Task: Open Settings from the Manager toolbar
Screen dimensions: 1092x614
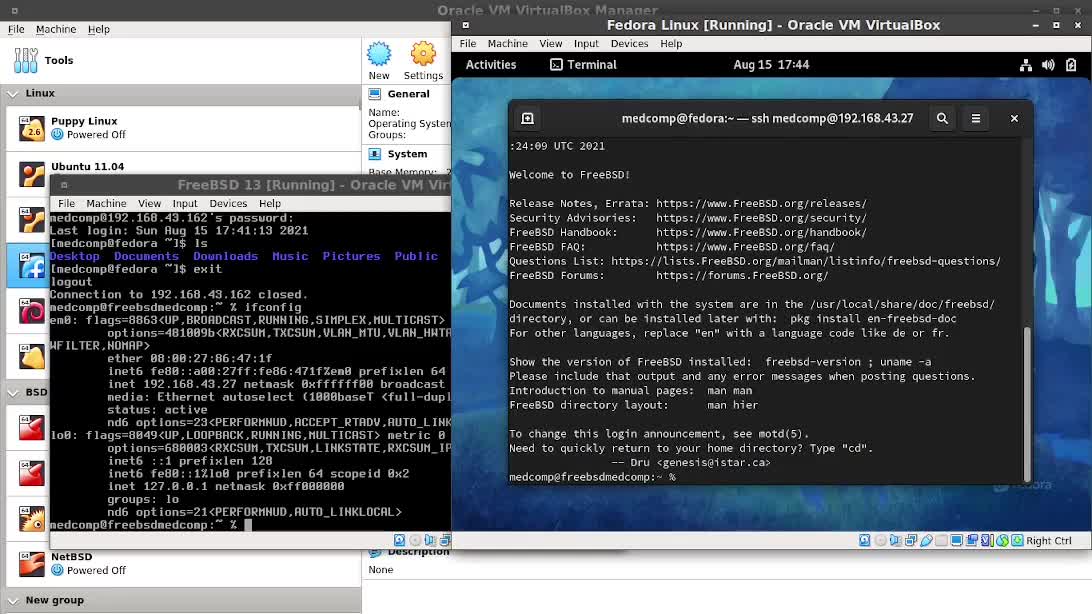Action: (423, 61)
